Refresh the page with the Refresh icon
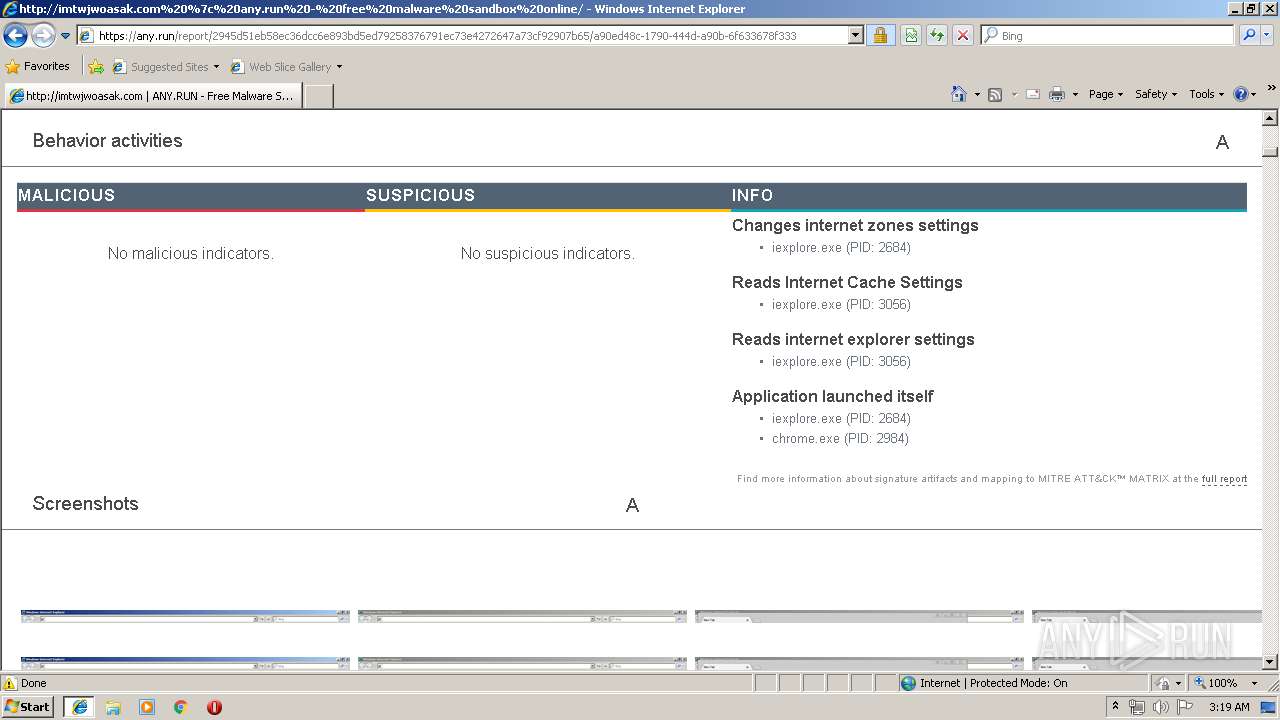Screen dimensions: 1280x720 937,36
